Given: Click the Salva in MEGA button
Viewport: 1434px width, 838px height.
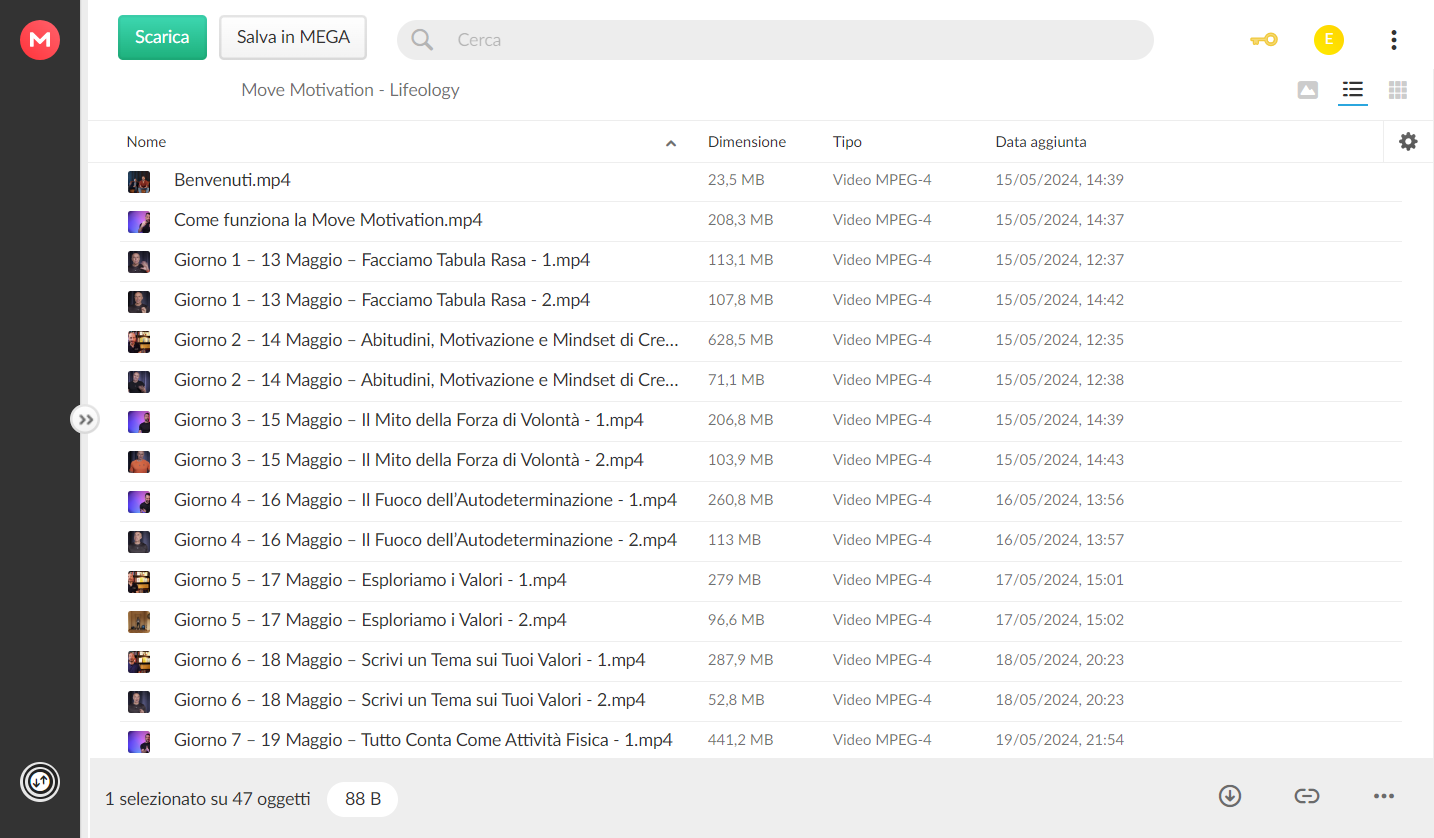Looking at the screenshot, I should point(293,37).
